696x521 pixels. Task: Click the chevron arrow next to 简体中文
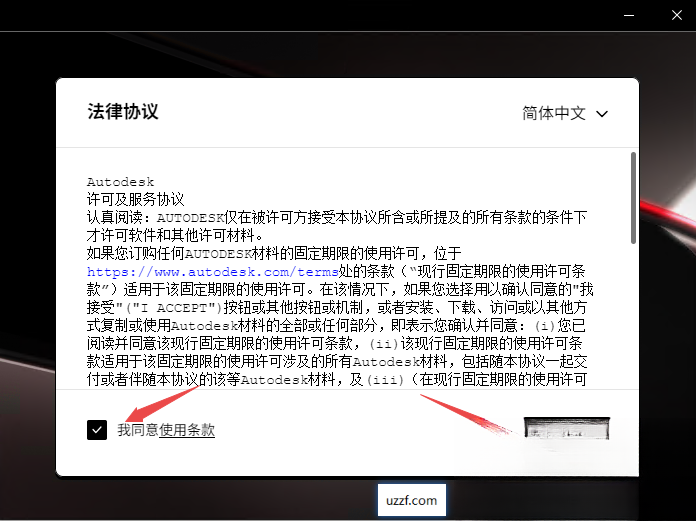point(601,114)
